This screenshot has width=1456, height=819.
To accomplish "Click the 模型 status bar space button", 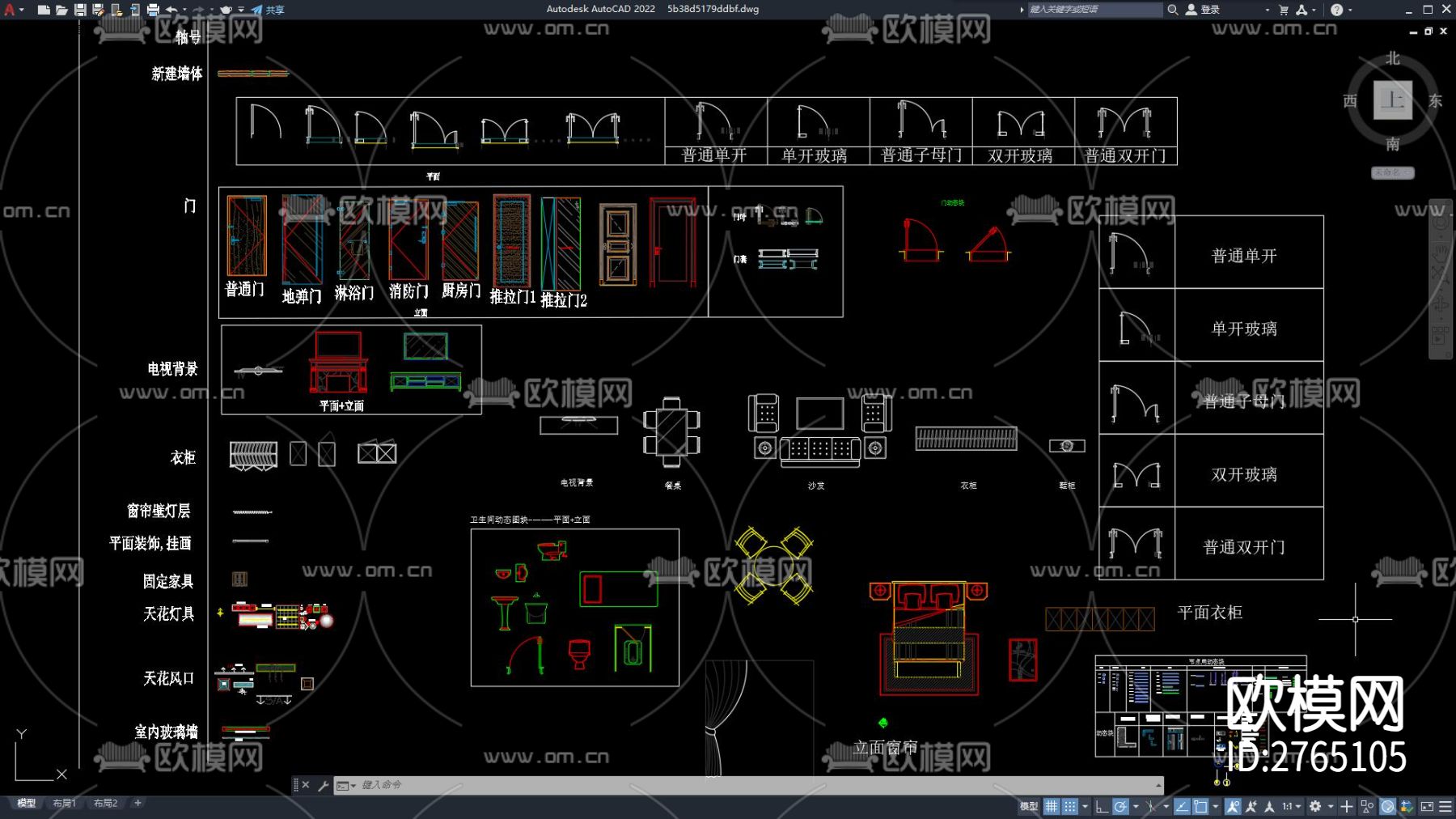I will [x=1029, y=806].
